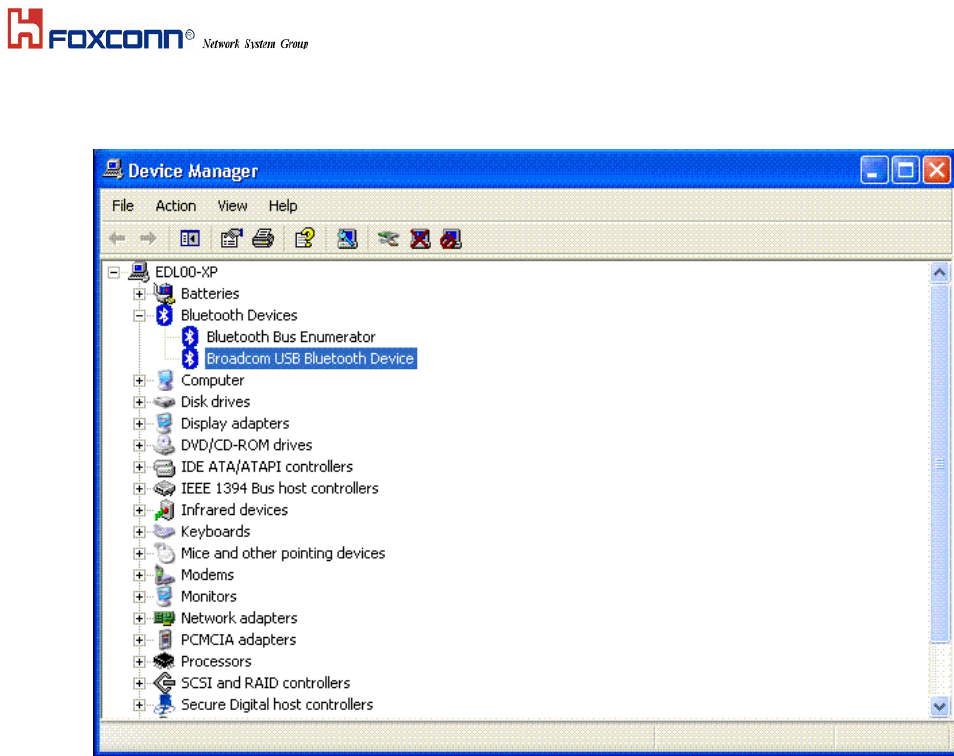Minimize the Device Manager window
Image resolution: width=954 pixels, height=756 pixels.
tap(873, 170)
